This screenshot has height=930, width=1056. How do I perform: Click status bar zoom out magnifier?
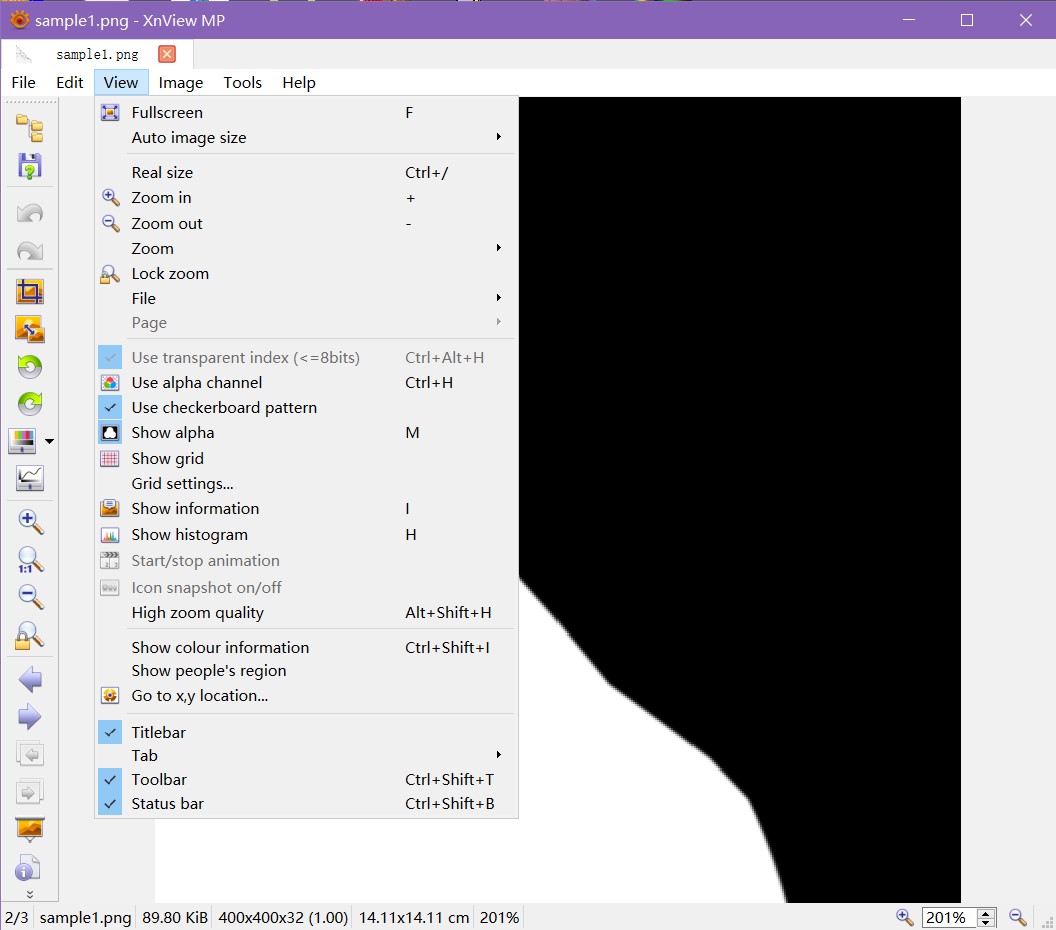(x=1018, y=917)
